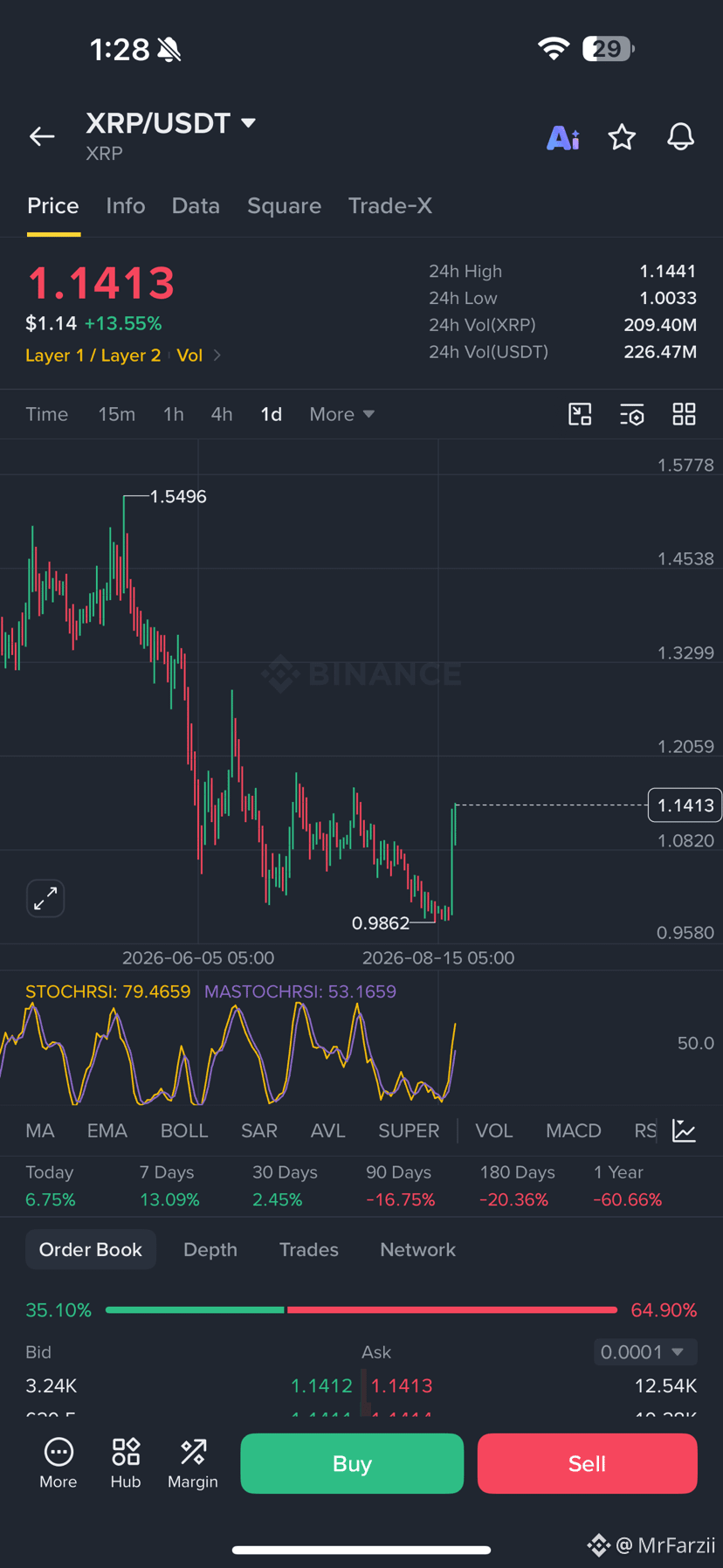Tap the back arrow icon
Screen dimensions: 723x1568
42,136
